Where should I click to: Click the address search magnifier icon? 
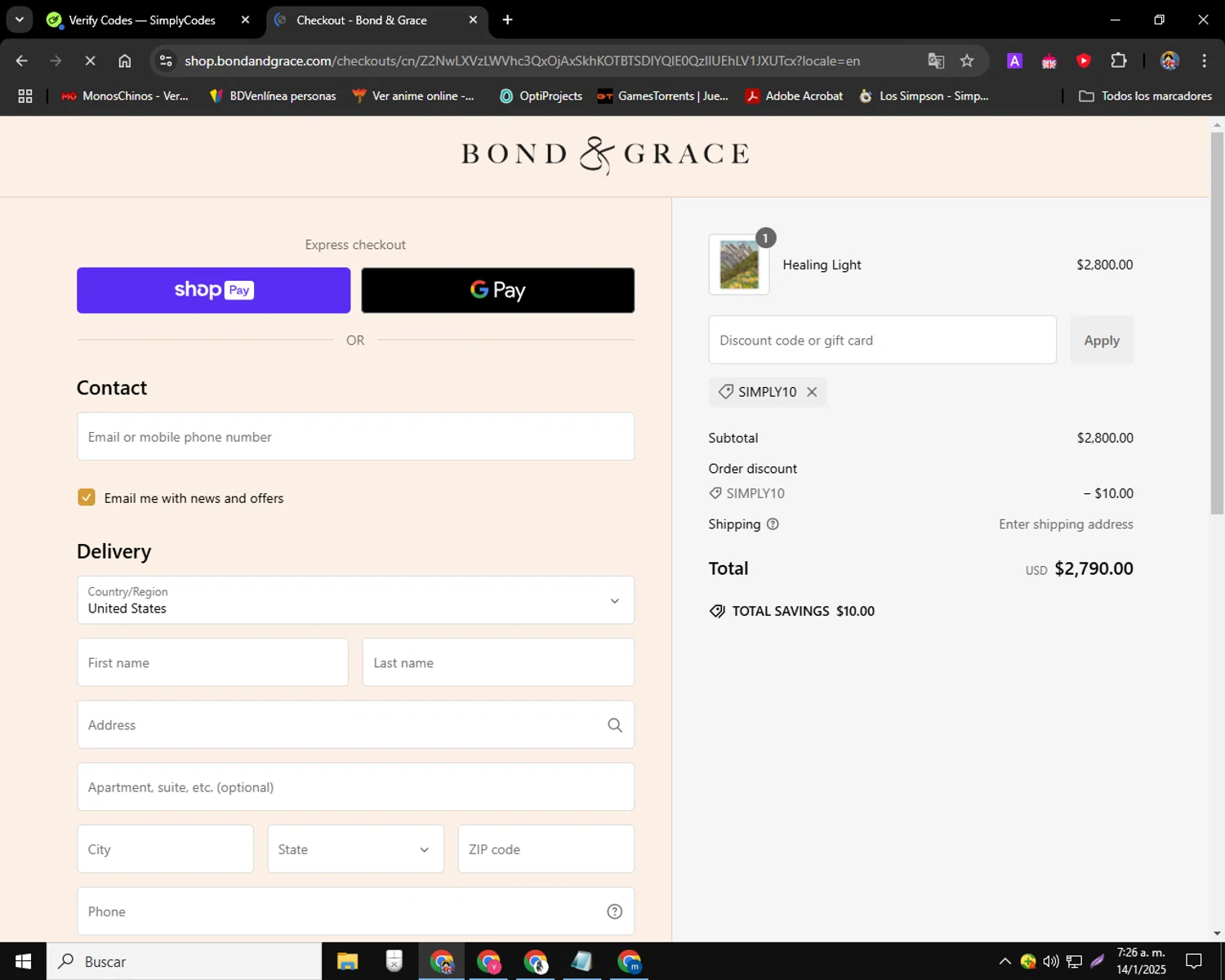[x=615, y=725]
